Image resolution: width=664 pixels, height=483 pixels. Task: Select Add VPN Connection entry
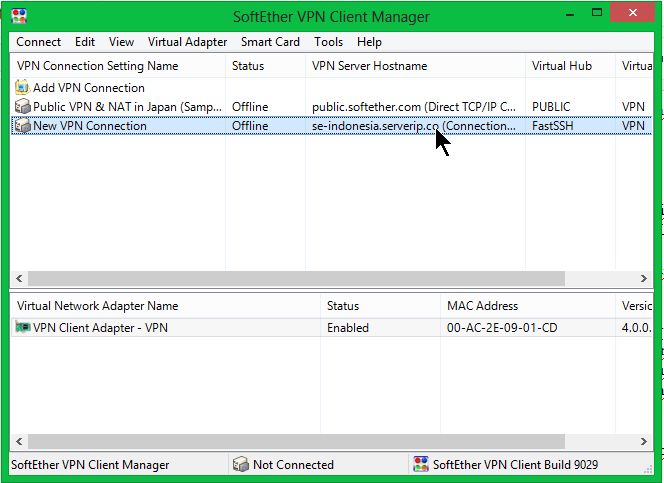(89, 88)
